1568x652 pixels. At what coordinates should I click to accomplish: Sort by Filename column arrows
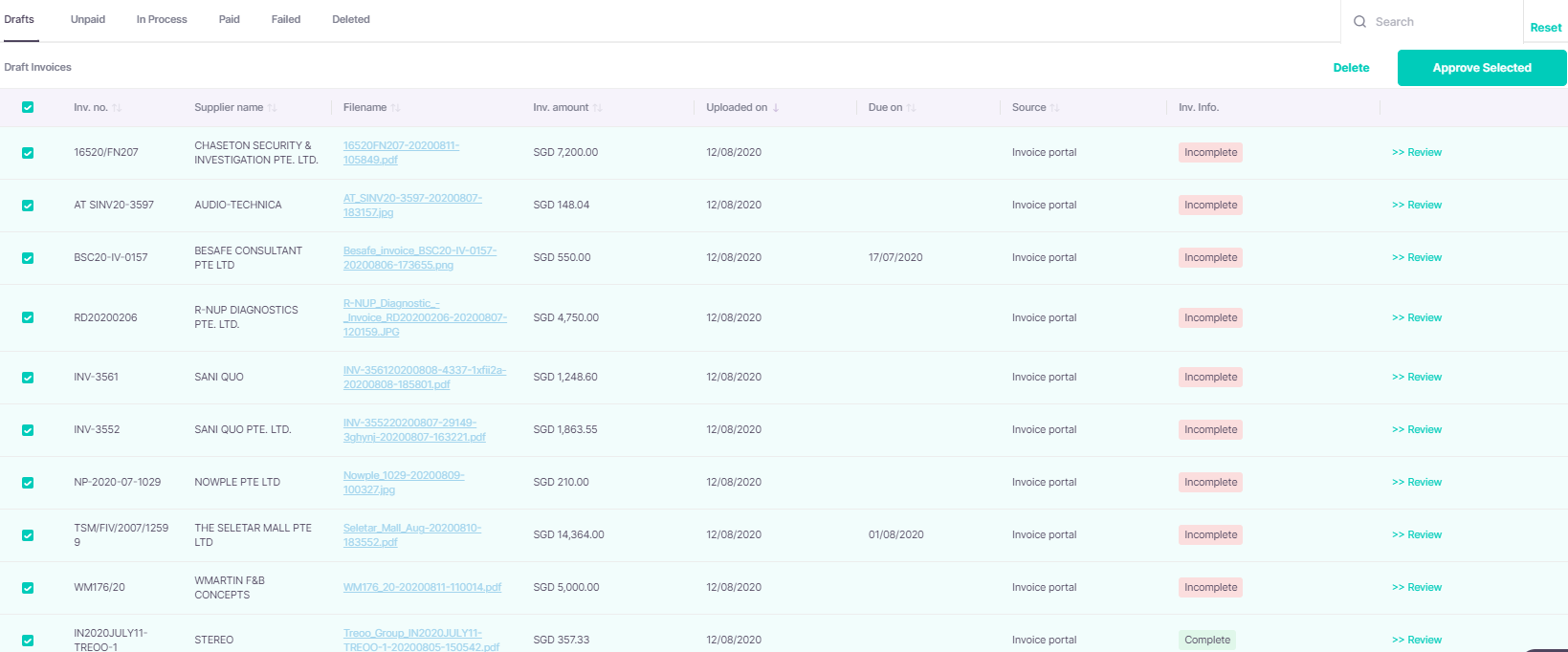pos(396,108)
